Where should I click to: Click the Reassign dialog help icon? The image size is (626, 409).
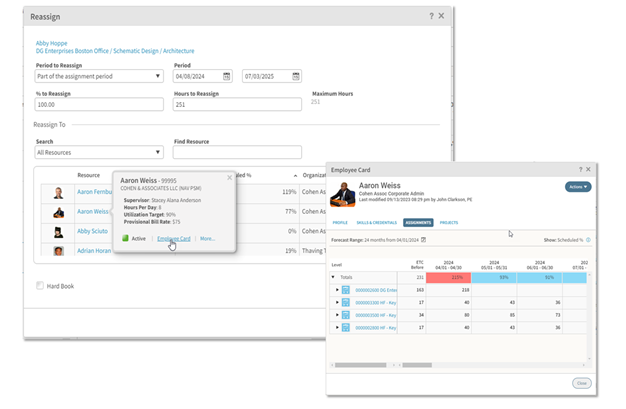[x=431, y=16]
